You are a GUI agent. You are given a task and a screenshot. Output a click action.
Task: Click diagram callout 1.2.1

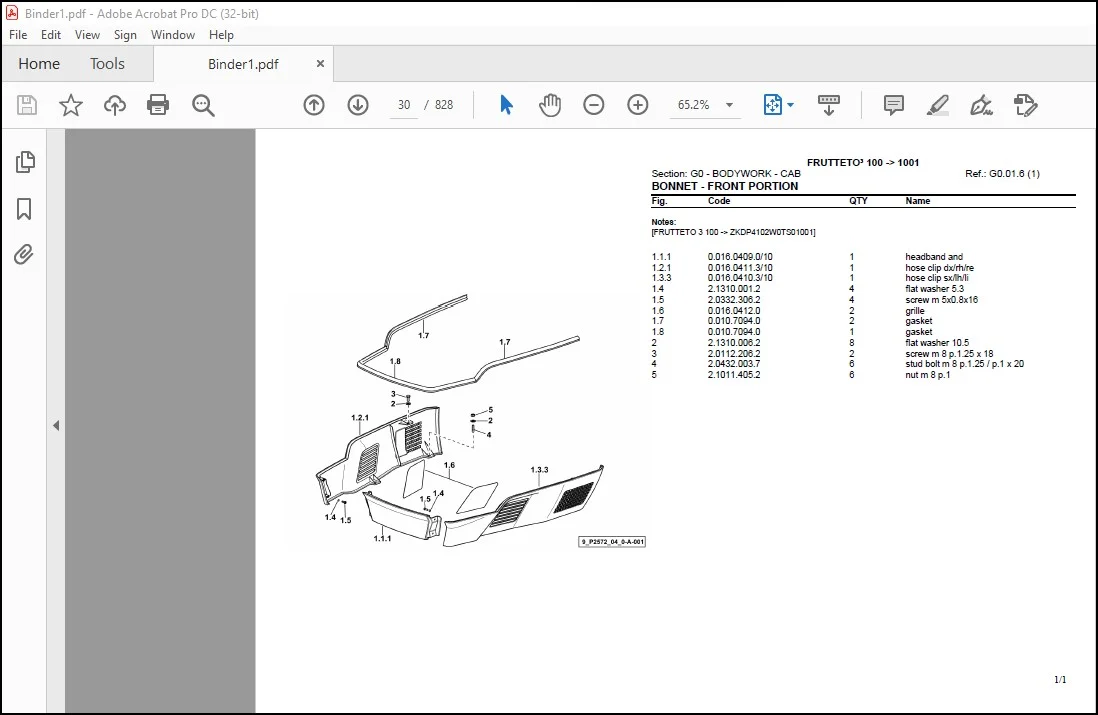360,418
